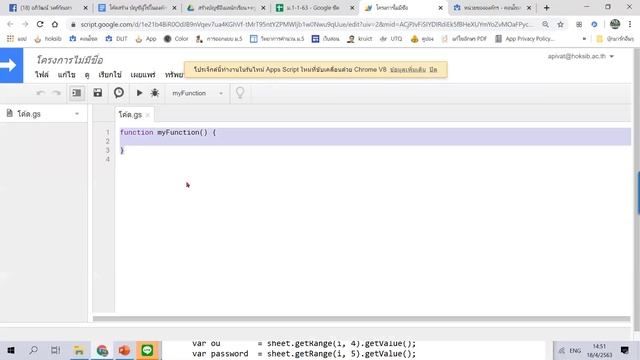Open the hoksib bookmark

click(x=48, y=39)
